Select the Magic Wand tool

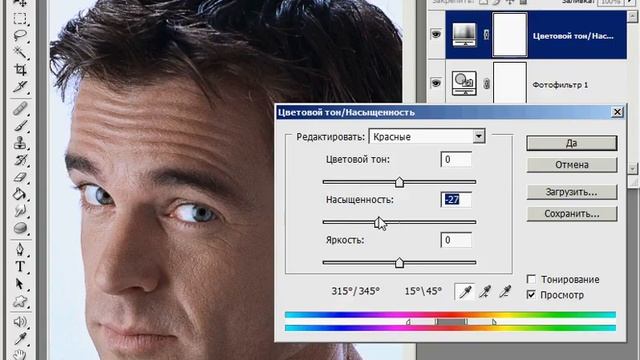(20, 52)
